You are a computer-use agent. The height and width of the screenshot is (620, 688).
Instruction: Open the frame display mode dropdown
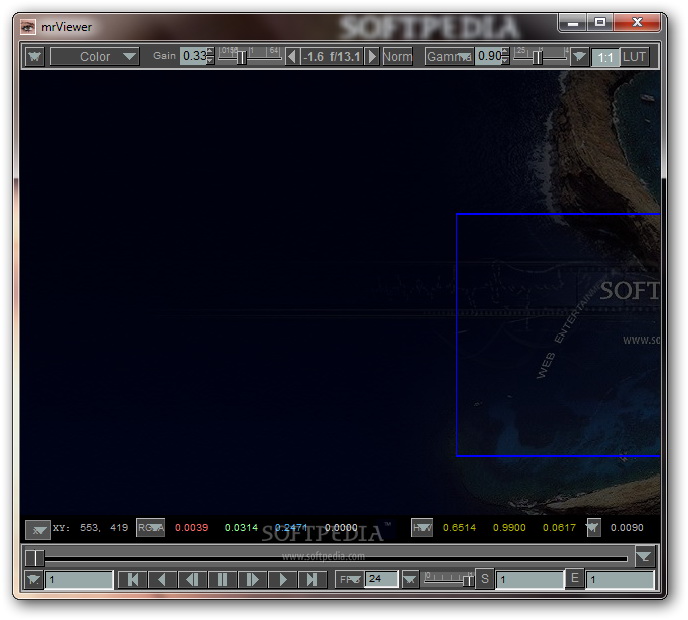pyautogui.click(x=34, y=580)
